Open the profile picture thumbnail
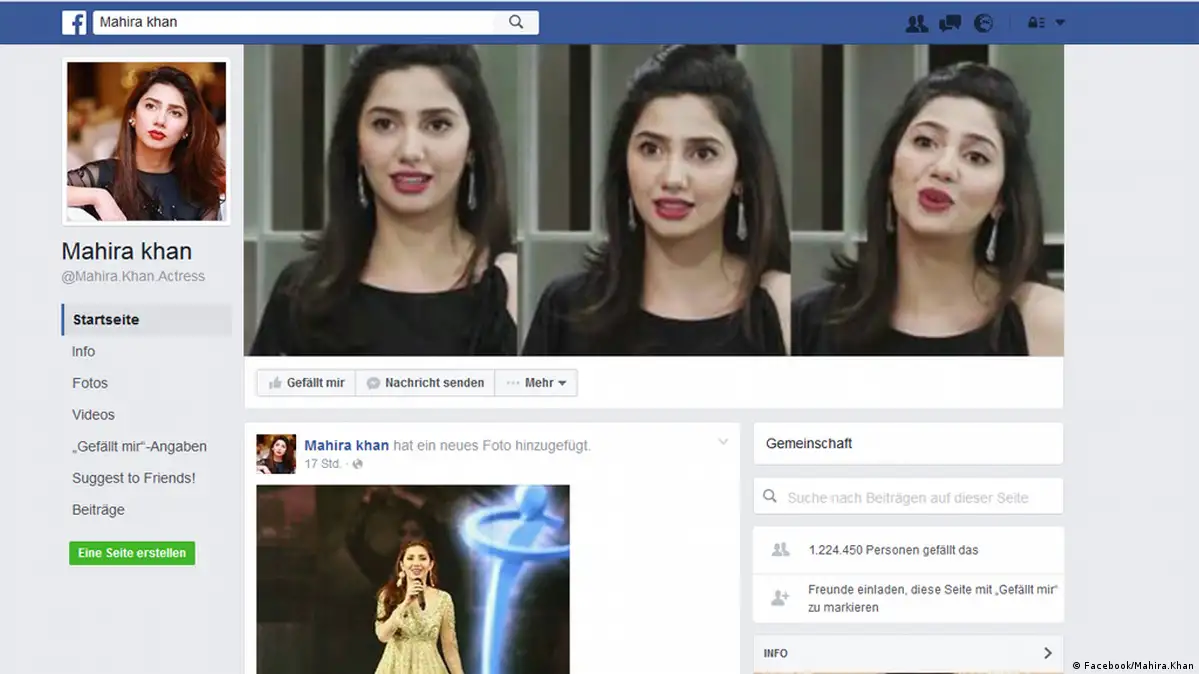This screenshot has width=1199, height=674. (x=146, y=141)
